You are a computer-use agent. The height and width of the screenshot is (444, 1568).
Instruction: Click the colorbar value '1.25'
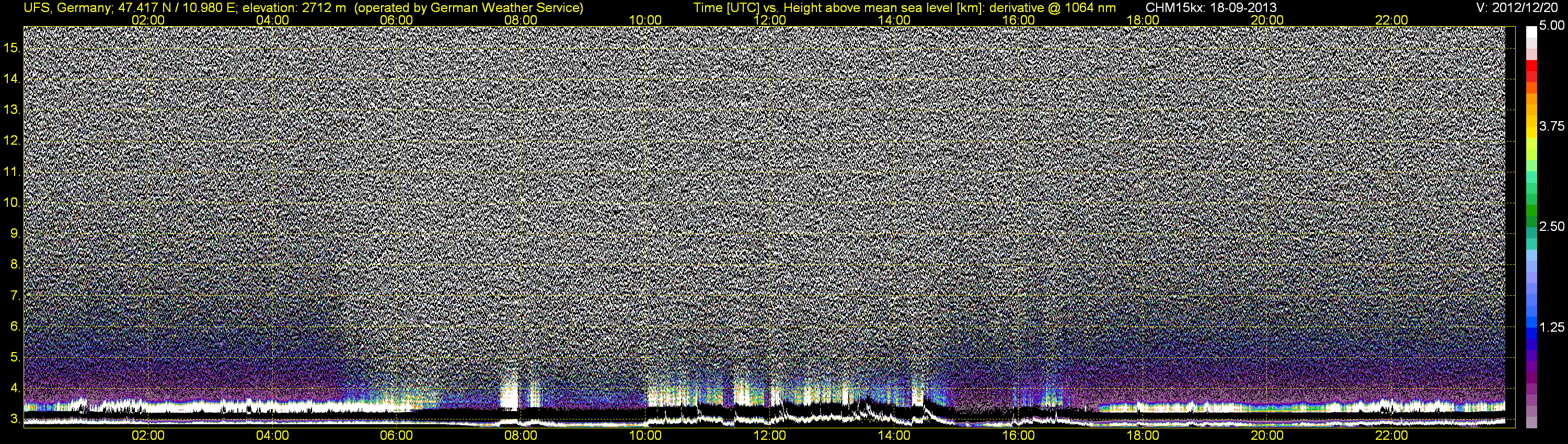[1552, 327]
